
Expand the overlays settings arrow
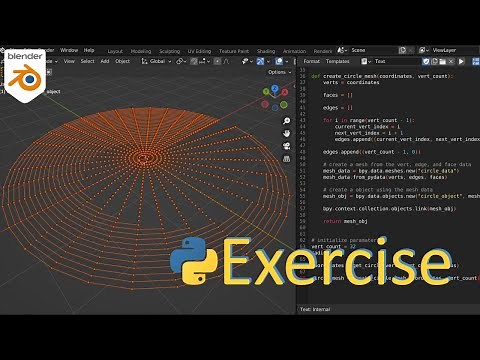[287, 61]
